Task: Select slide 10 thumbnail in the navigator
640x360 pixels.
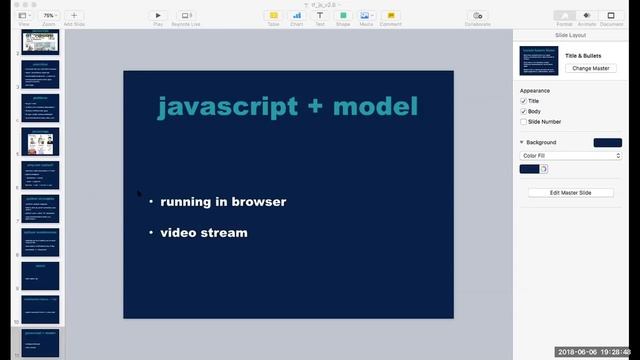Action: [40, 309]
